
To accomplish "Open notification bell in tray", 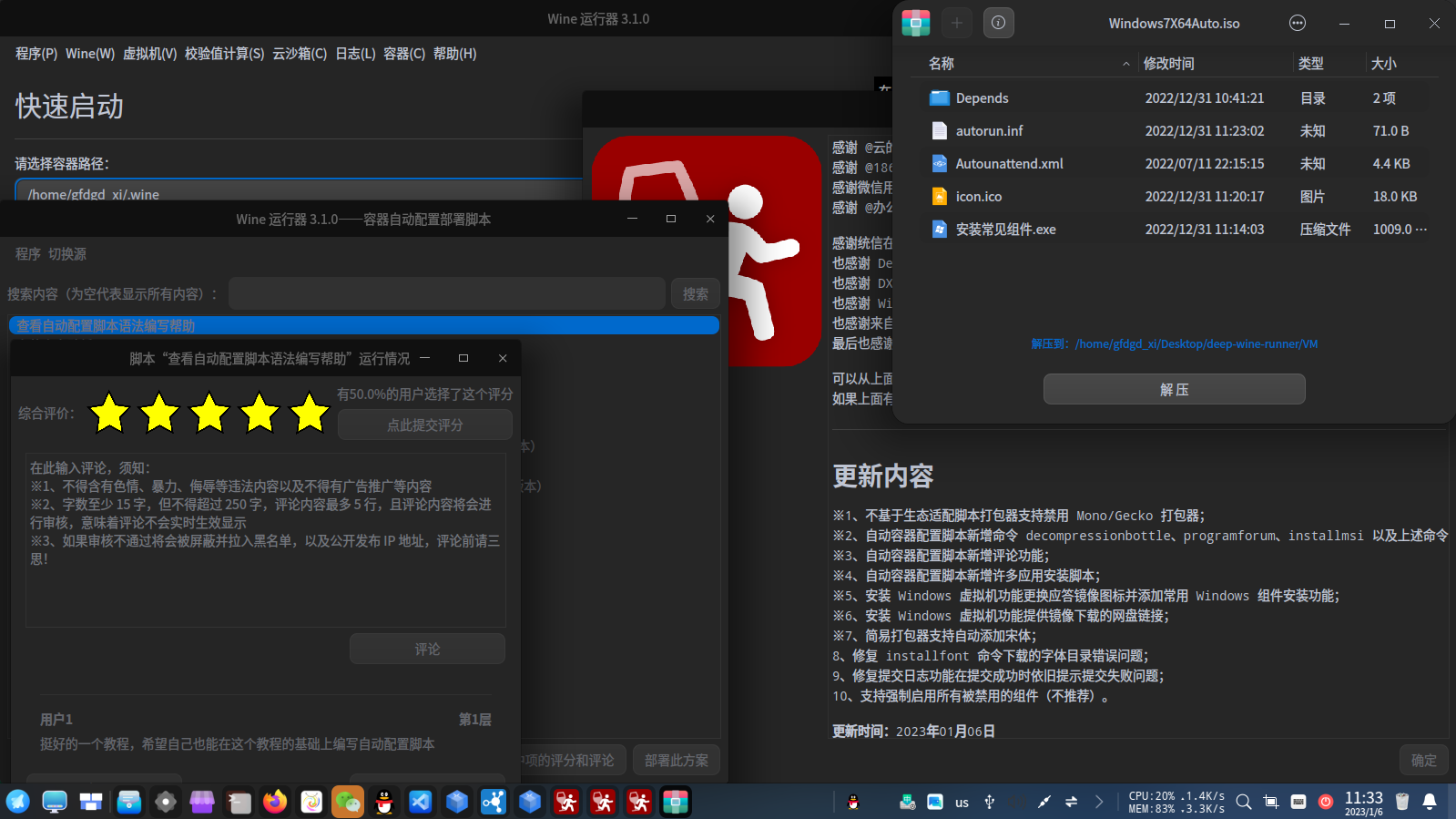I will click(1430, 802).
